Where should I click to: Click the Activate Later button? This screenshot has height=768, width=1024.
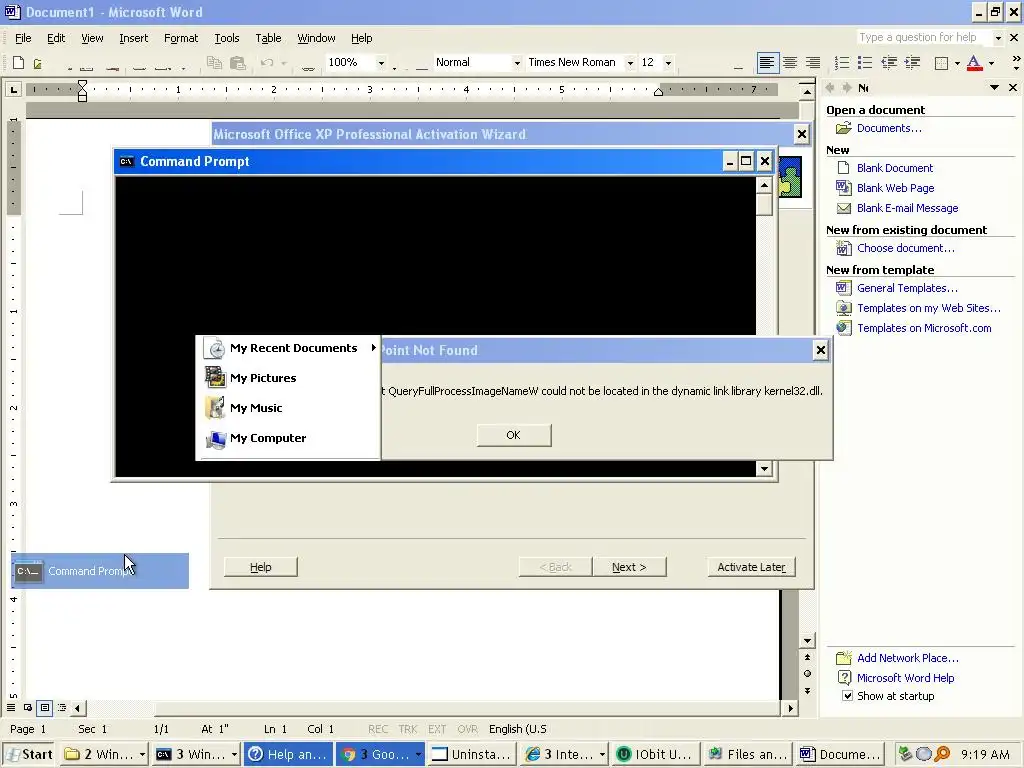pos(751,567)
